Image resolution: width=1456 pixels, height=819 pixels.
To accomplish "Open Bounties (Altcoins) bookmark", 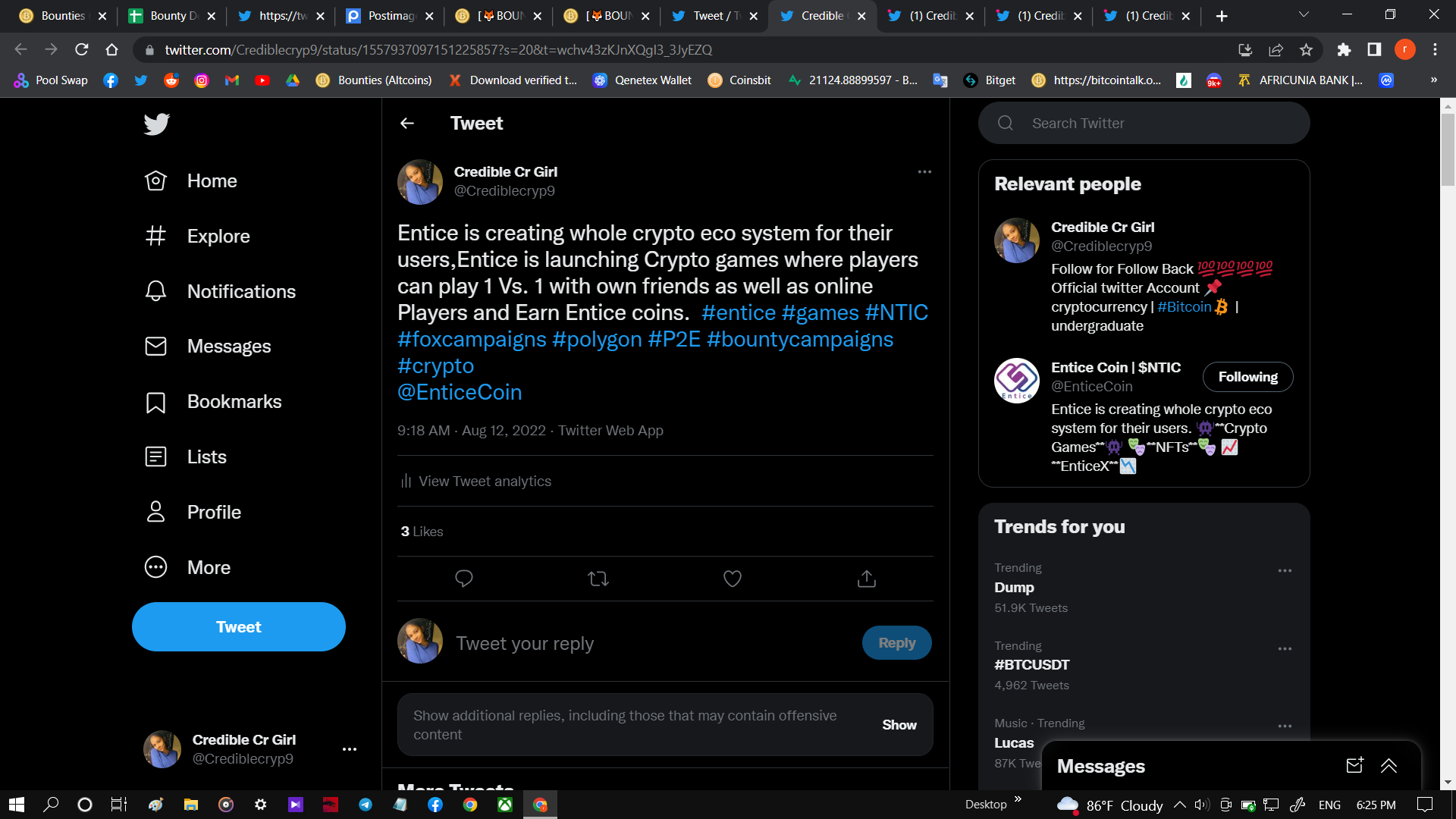I will 374,80.
